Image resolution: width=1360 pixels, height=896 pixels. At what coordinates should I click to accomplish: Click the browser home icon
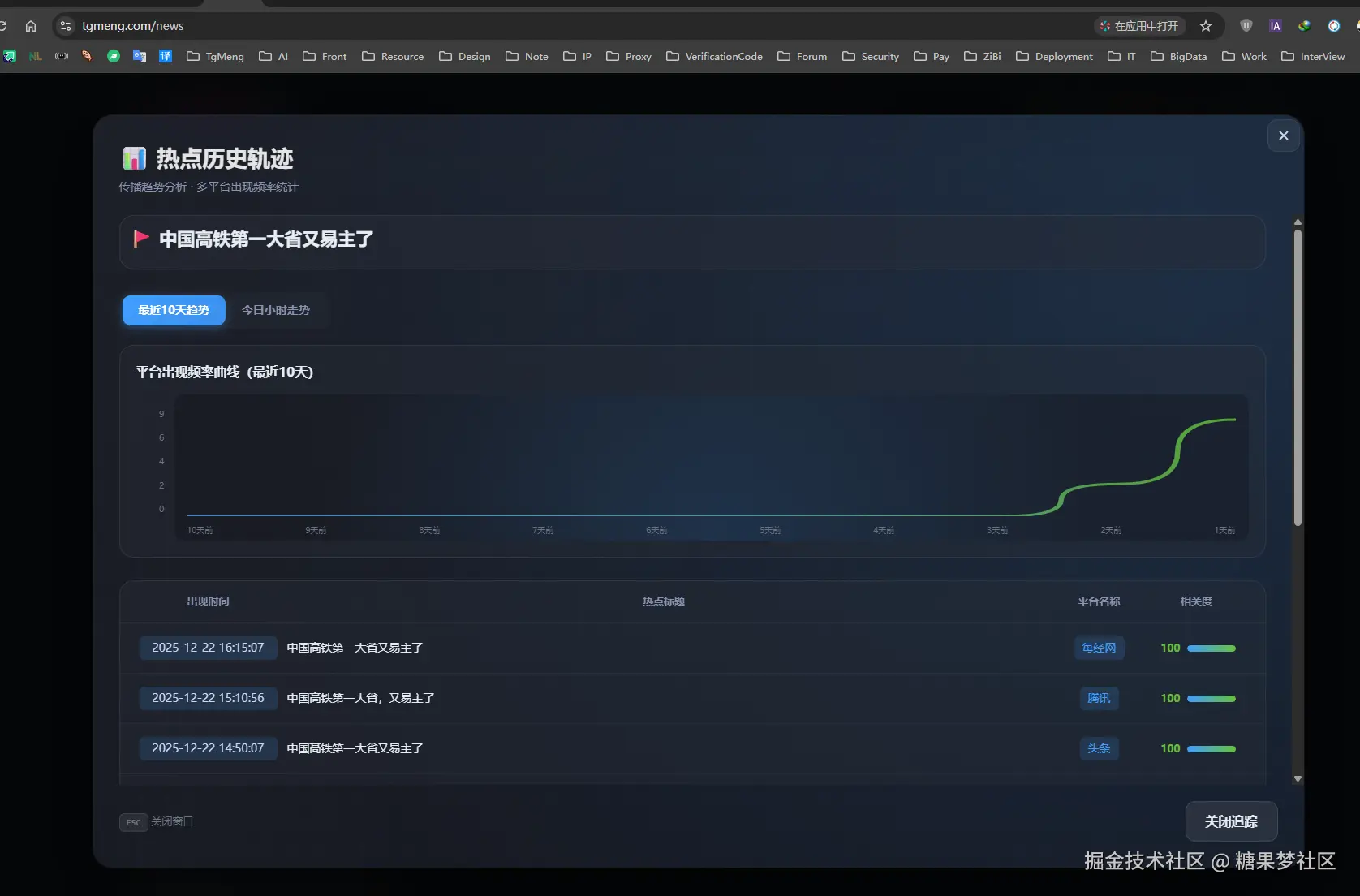(x=31, y=26)
